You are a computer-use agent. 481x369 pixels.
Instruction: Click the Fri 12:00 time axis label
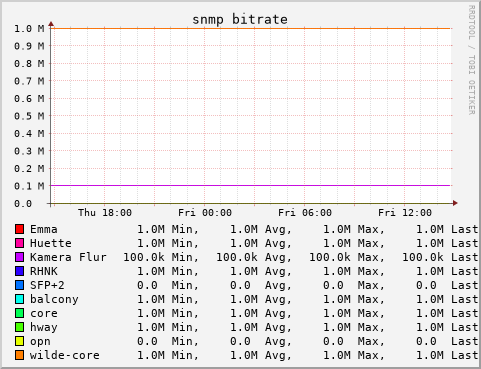click(405, 213)
